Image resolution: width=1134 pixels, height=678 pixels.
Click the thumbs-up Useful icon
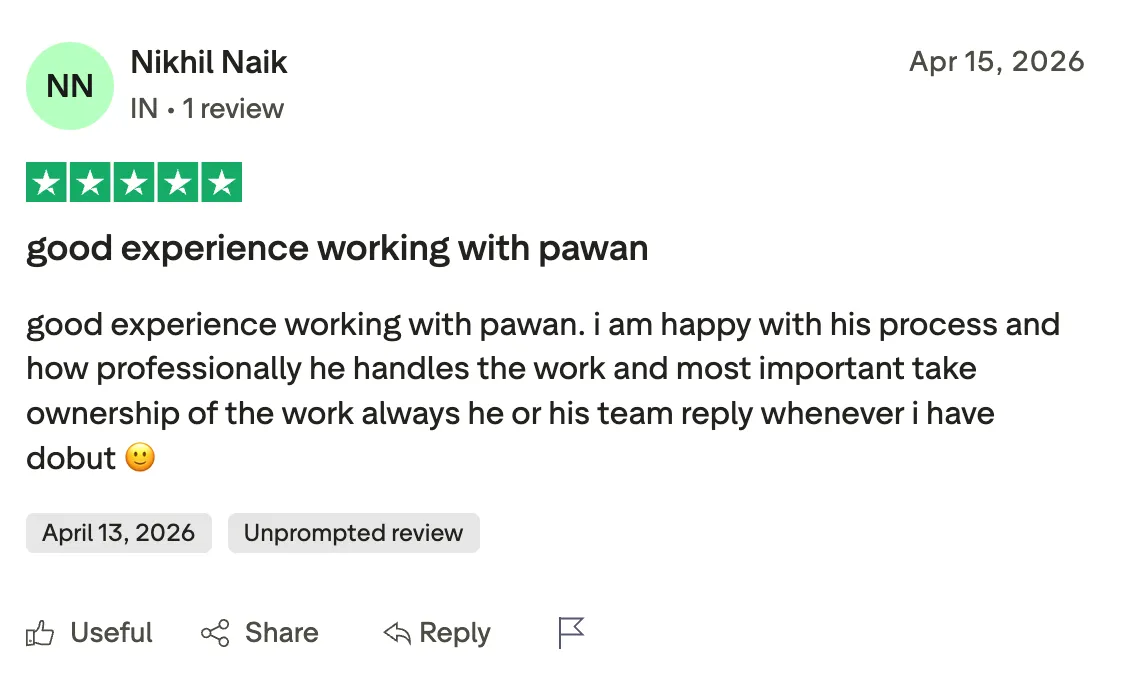(40, 633)
